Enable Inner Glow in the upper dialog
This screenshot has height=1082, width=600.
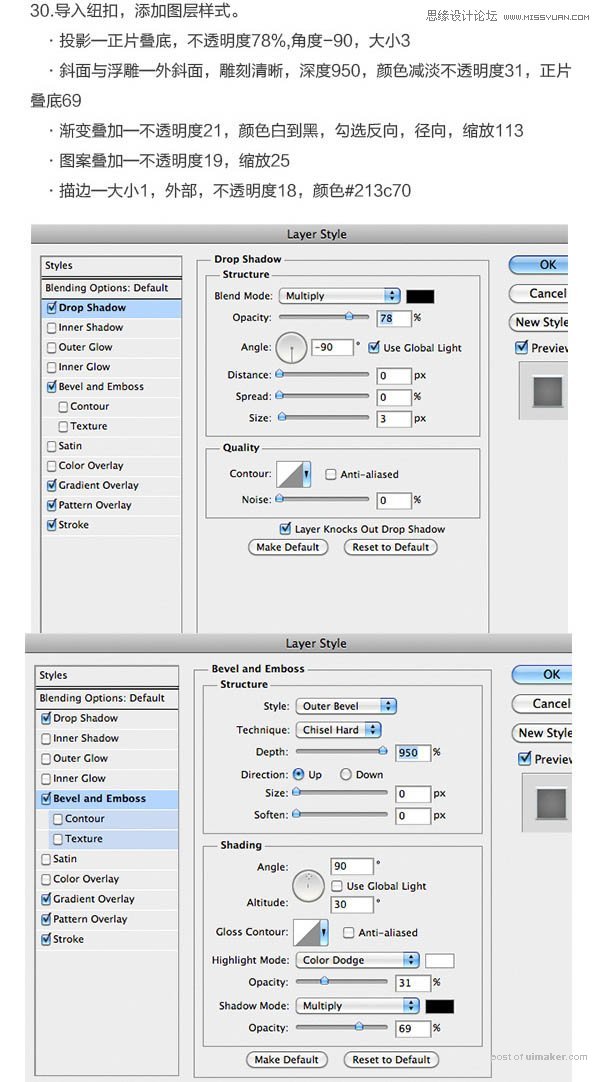[52, 367]
